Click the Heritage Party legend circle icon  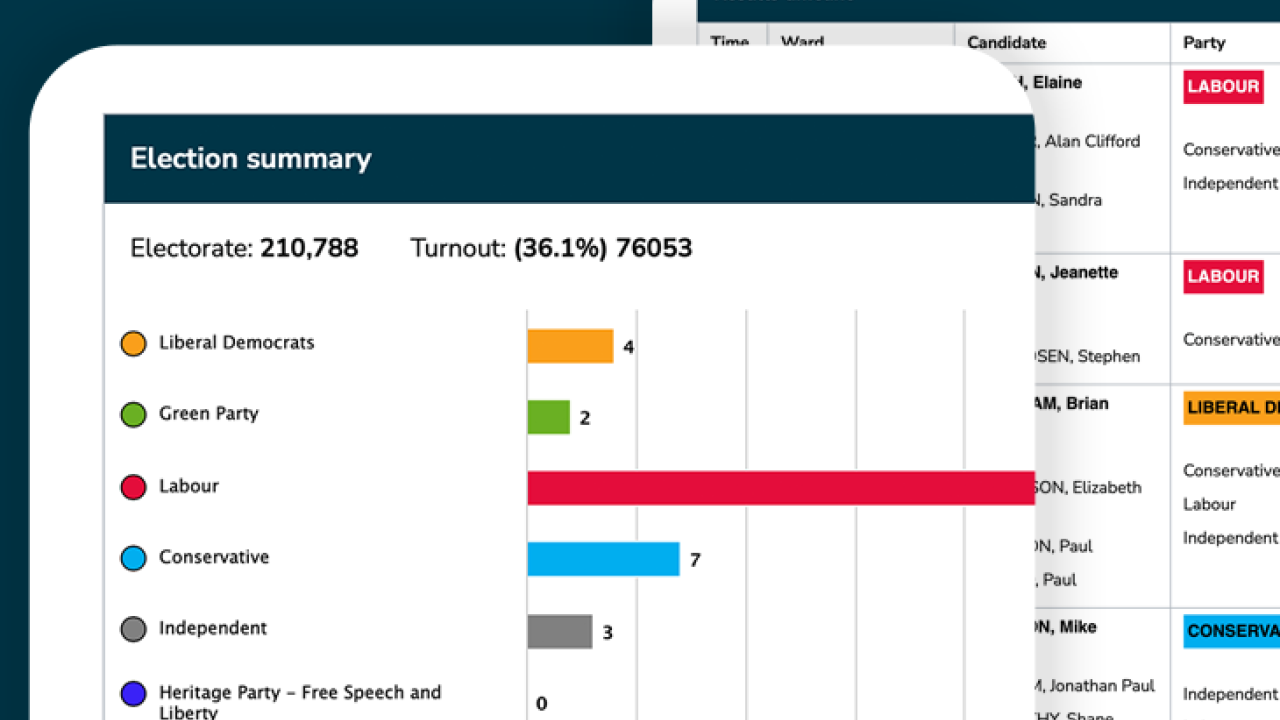[133, 693]
